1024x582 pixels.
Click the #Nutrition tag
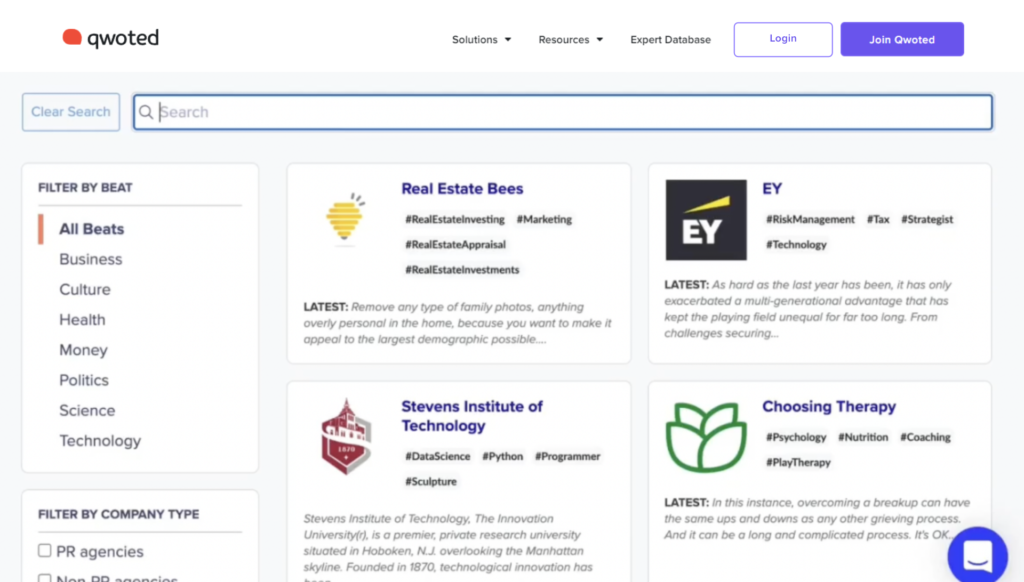863,437
